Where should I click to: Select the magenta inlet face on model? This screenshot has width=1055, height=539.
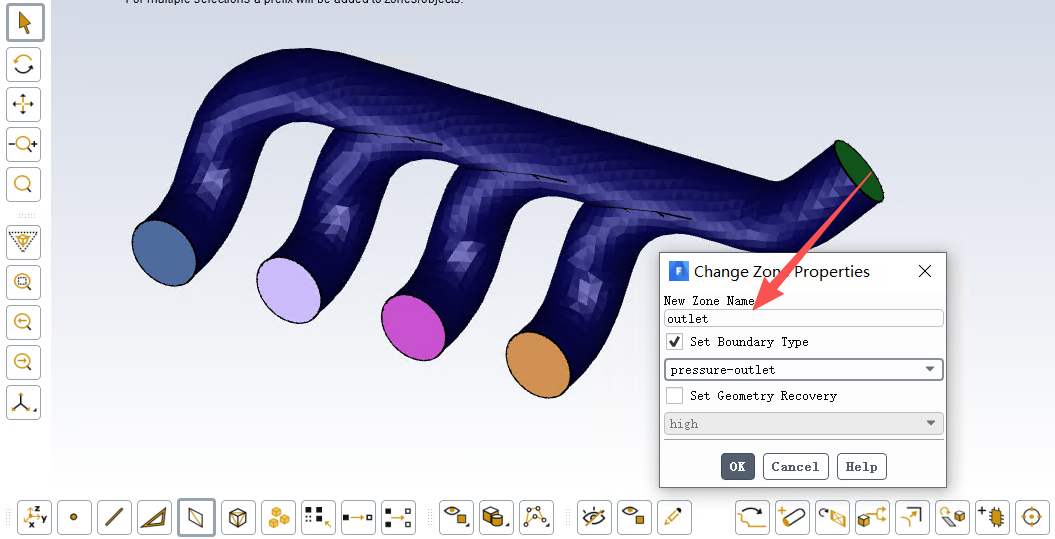pos(413,328)
